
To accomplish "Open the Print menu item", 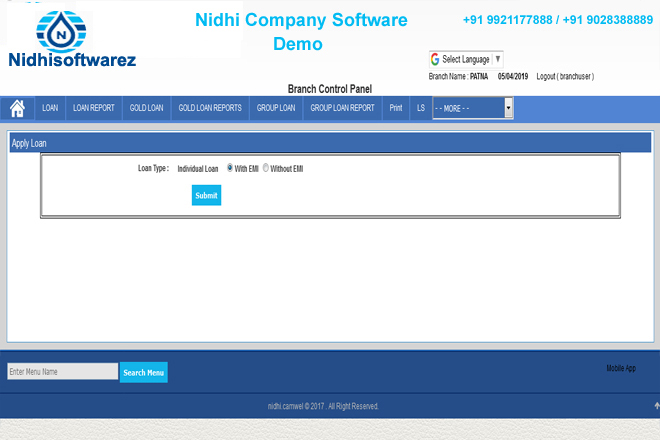I will click(396, 108).
